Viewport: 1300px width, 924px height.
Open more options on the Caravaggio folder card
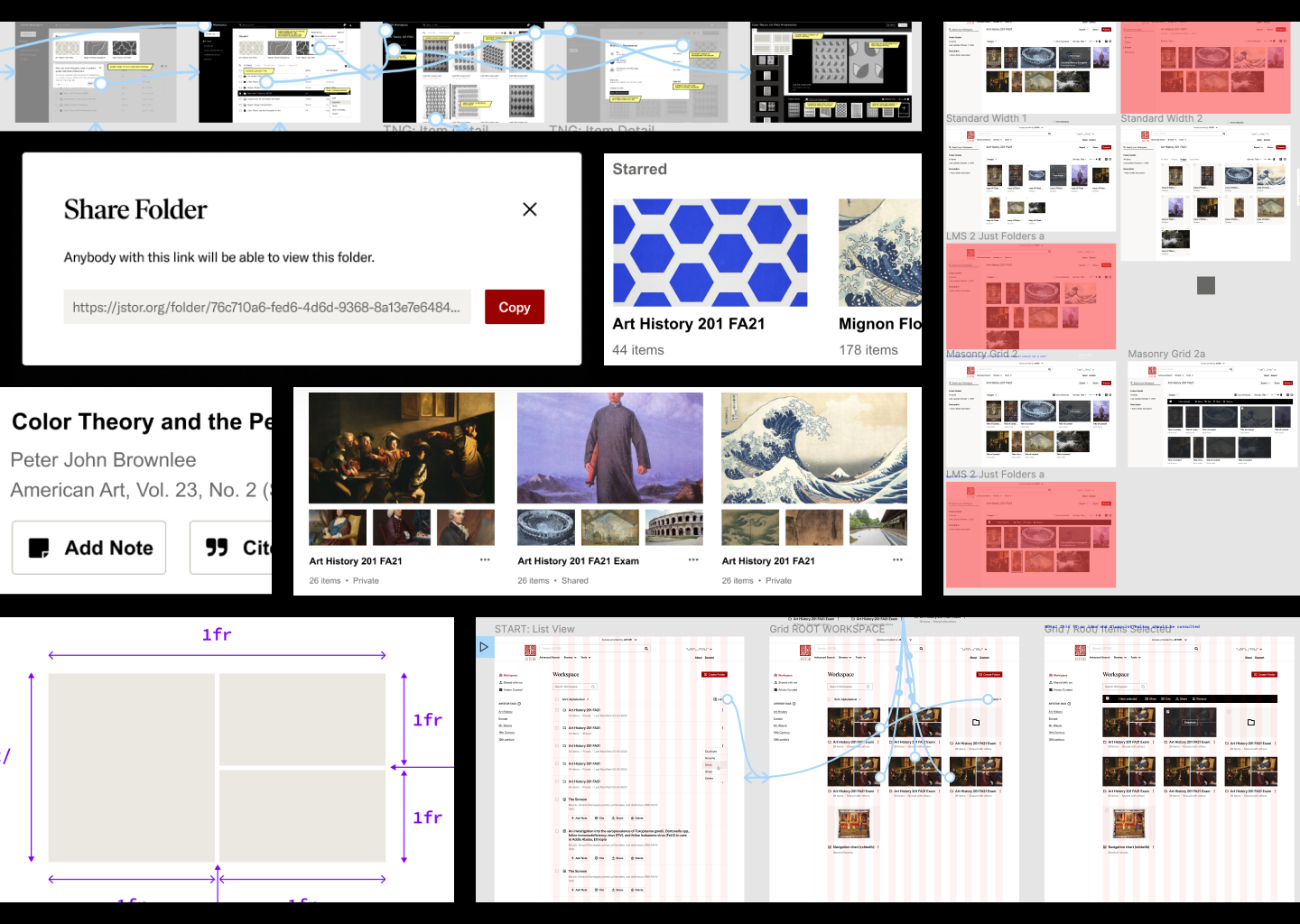[485, 560]
